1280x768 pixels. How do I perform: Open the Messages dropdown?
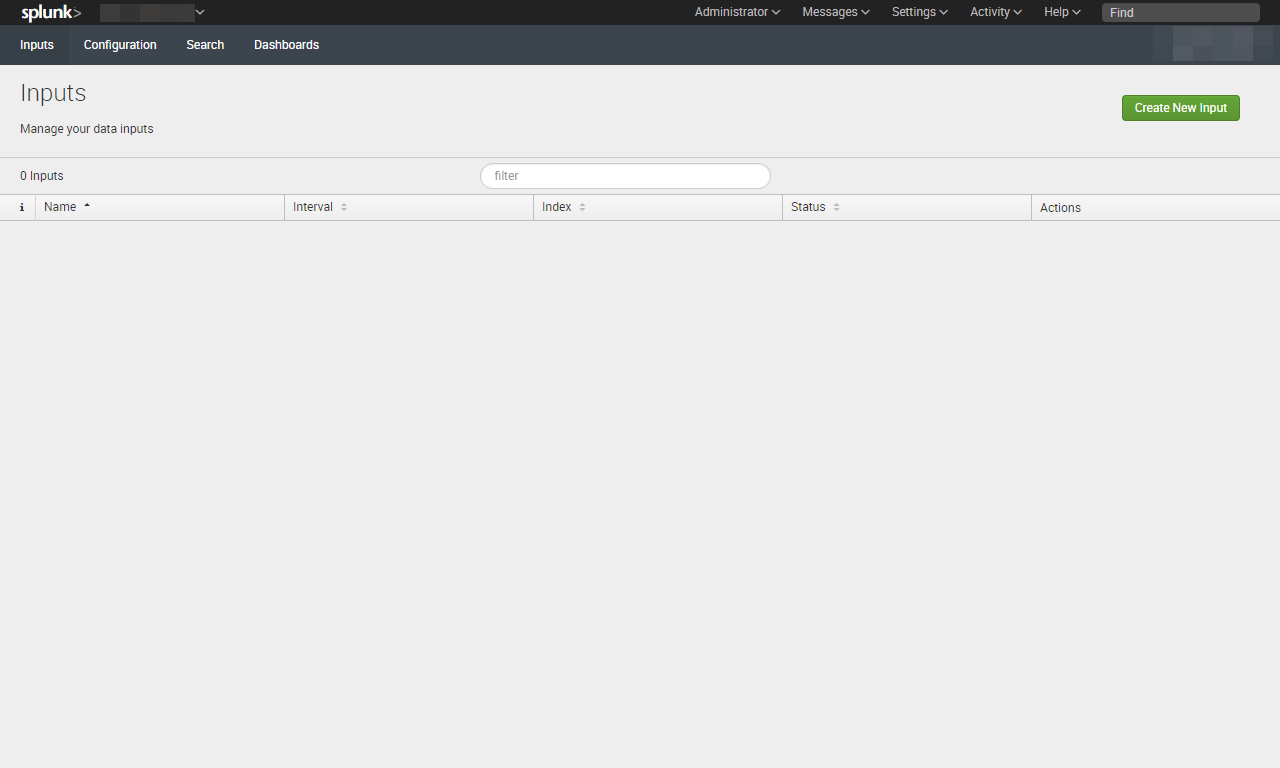pos(835,12)
